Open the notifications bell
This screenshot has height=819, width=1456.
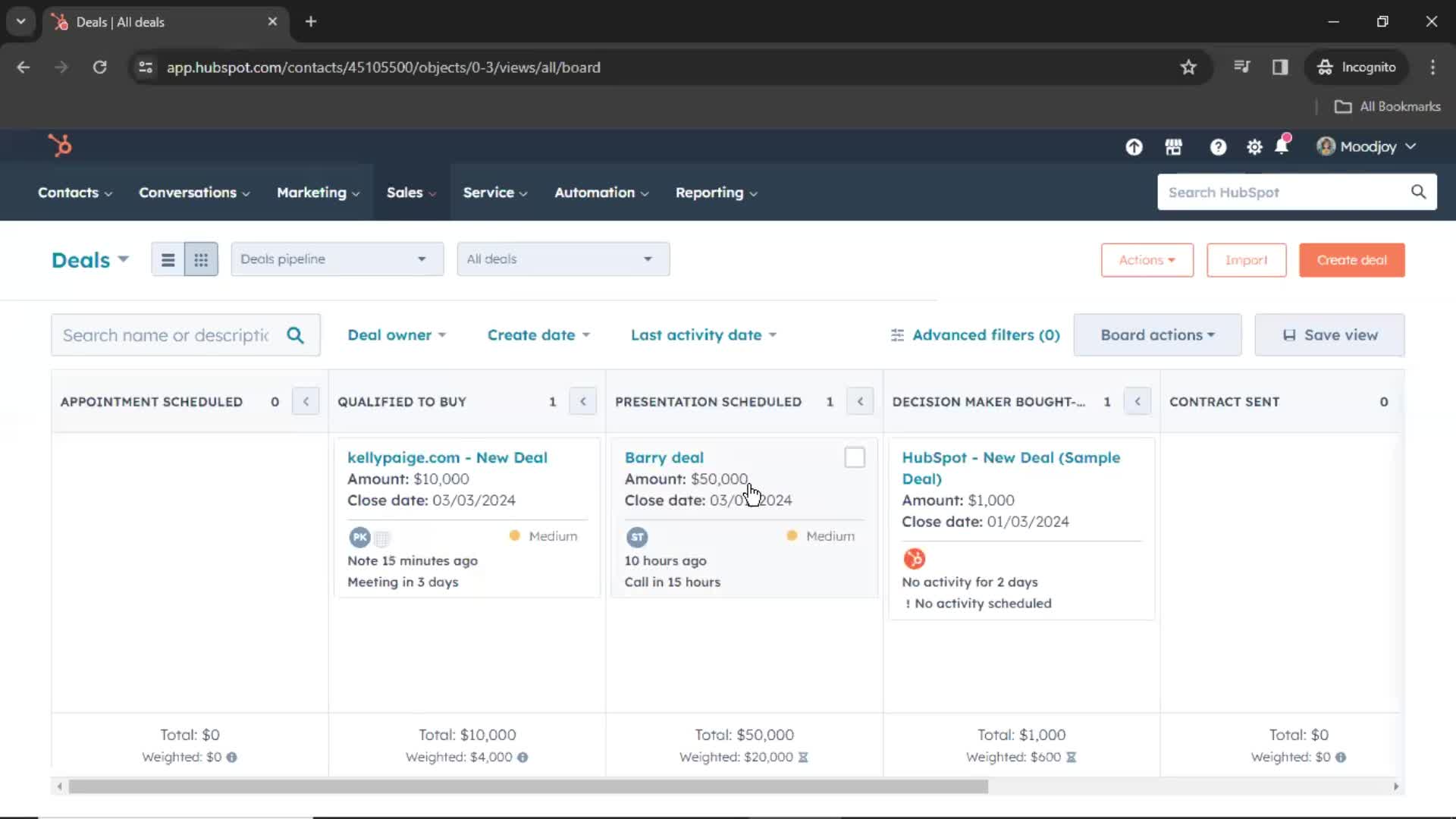[x=1282, y=146]
